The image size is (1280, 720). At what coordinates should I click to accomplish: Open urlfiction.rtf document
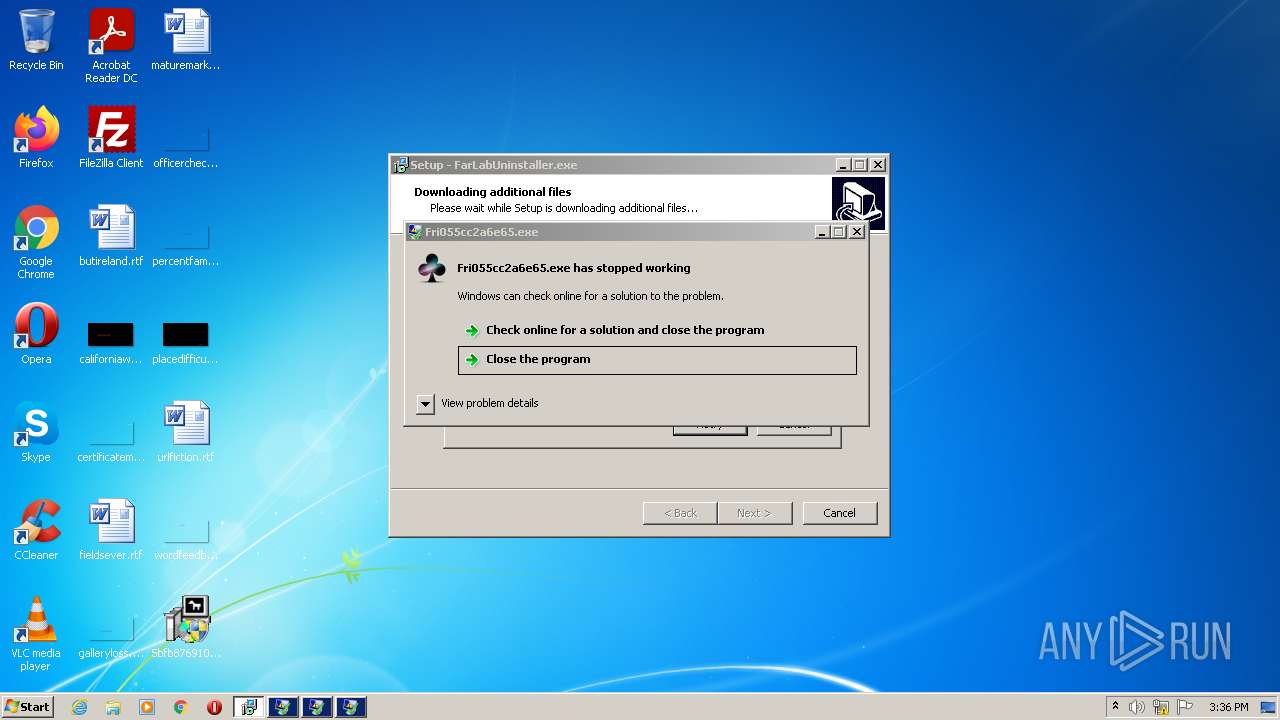186,432
